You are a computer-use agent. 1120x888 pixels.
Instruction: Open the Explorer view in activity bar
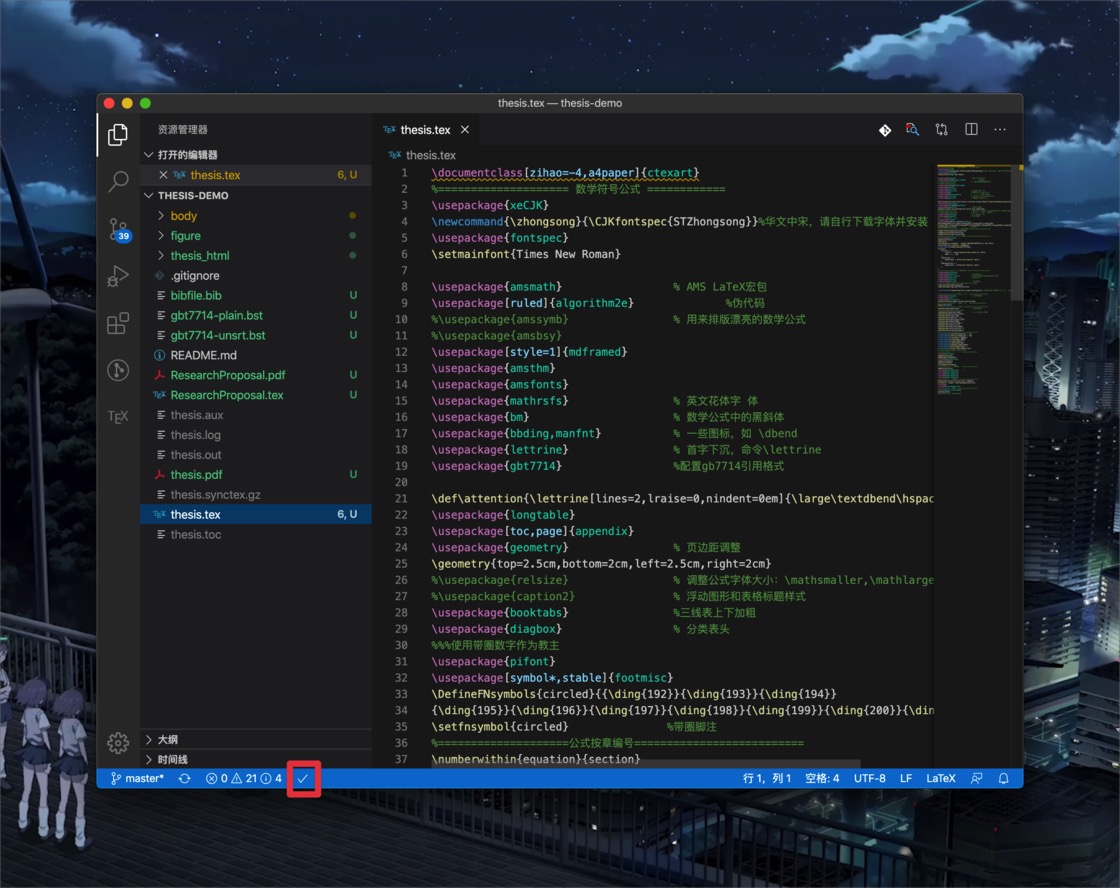pos(118,134)
